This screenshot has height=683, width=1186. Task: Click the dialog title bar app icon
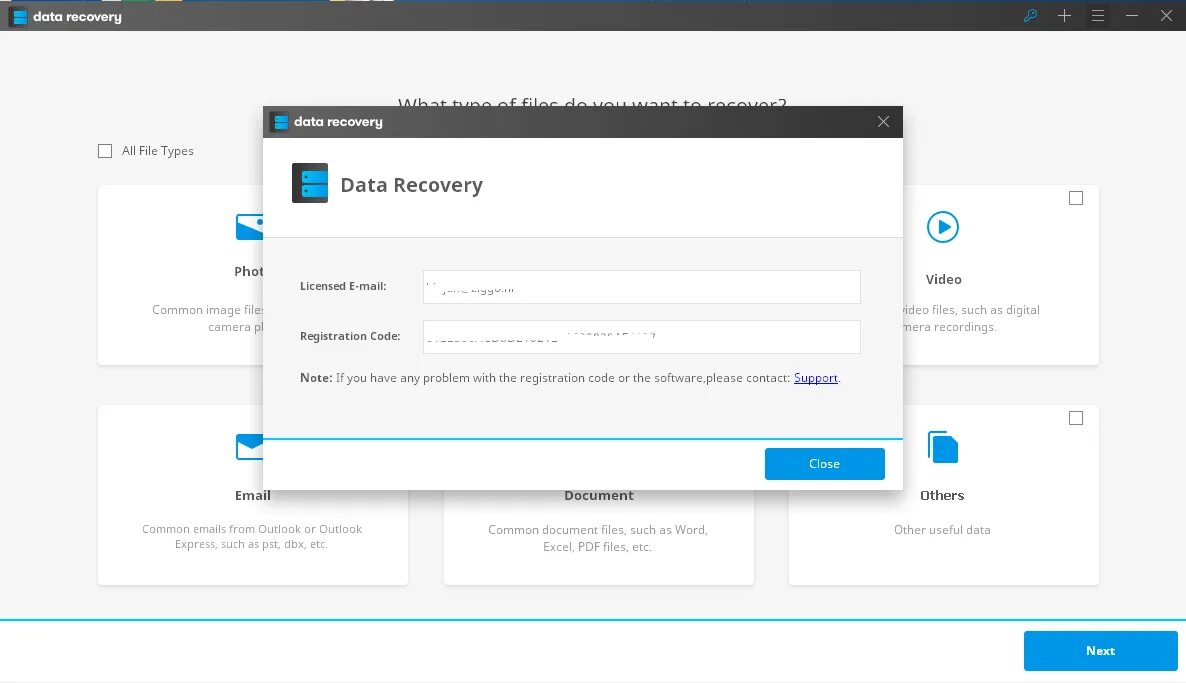[281, 122]
